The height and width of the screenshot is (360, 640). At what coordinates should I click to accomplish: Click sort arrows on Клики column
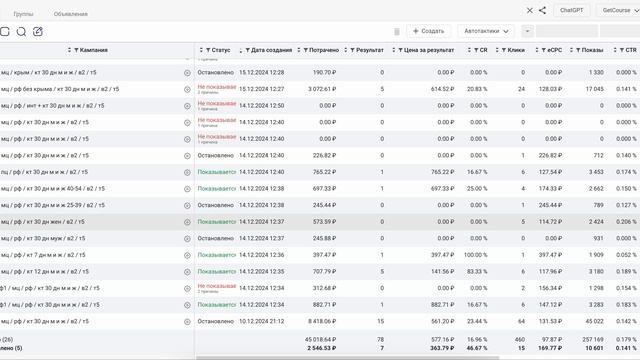point(497,50)
